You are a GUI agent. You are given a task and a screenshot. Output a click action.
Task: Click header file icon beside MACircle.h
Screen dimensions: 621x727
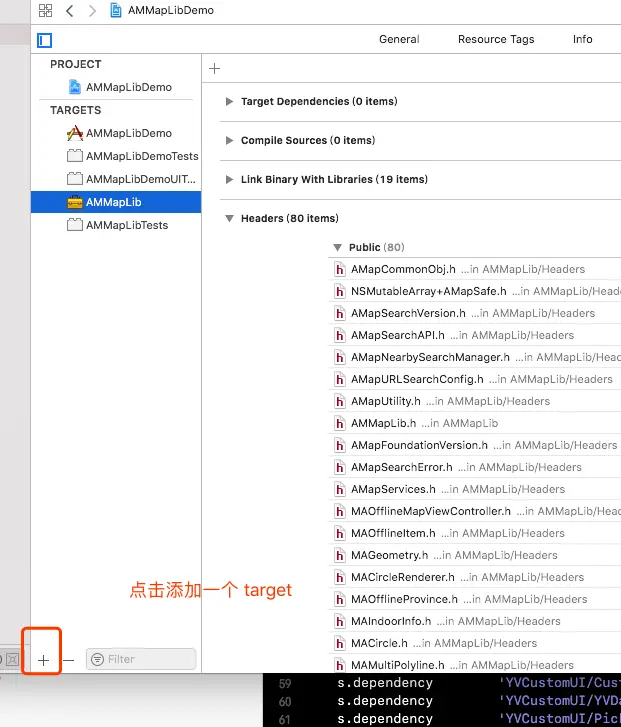coord(340,644)
